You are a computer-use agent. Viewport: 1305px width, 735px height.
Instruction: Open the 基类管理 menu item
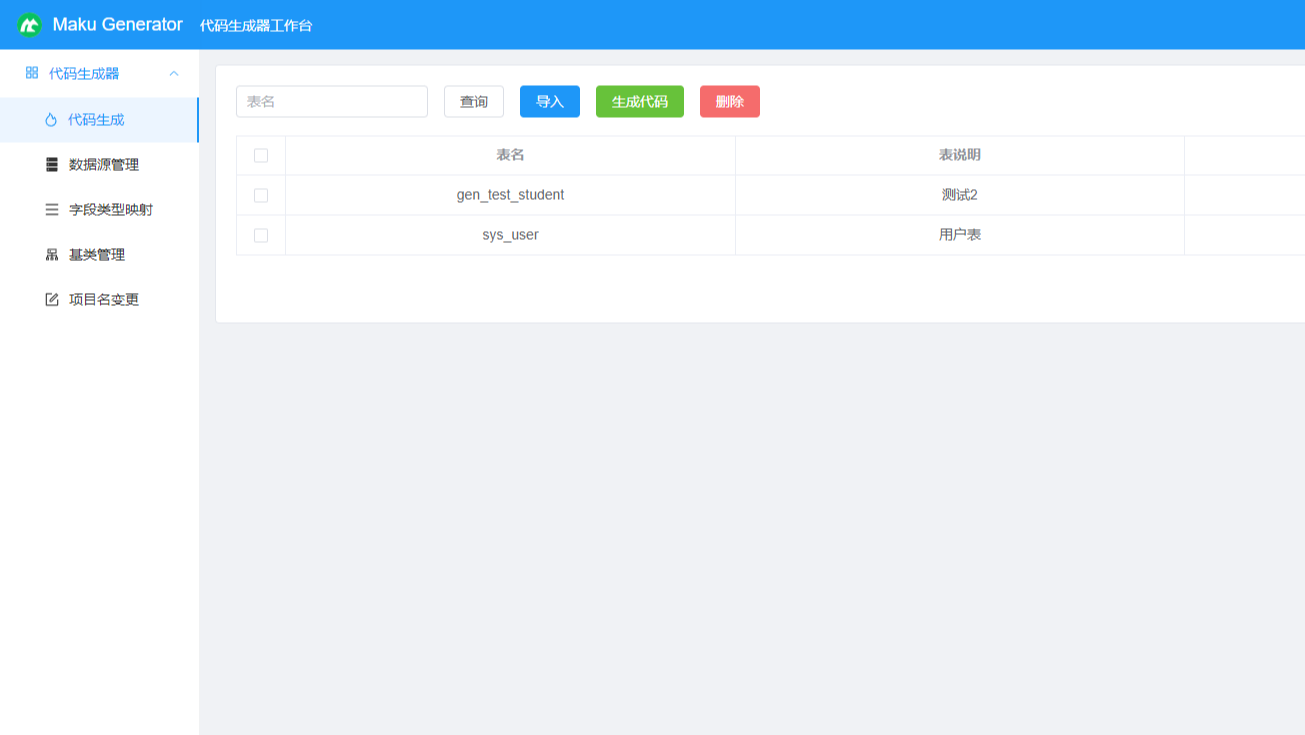click(x=99, y=255)
